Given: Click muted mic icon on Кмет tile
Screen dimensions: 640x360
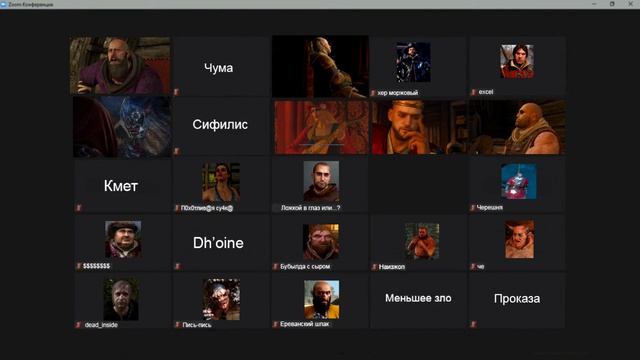Looking at the screenshot, I should tap(79, 208).
